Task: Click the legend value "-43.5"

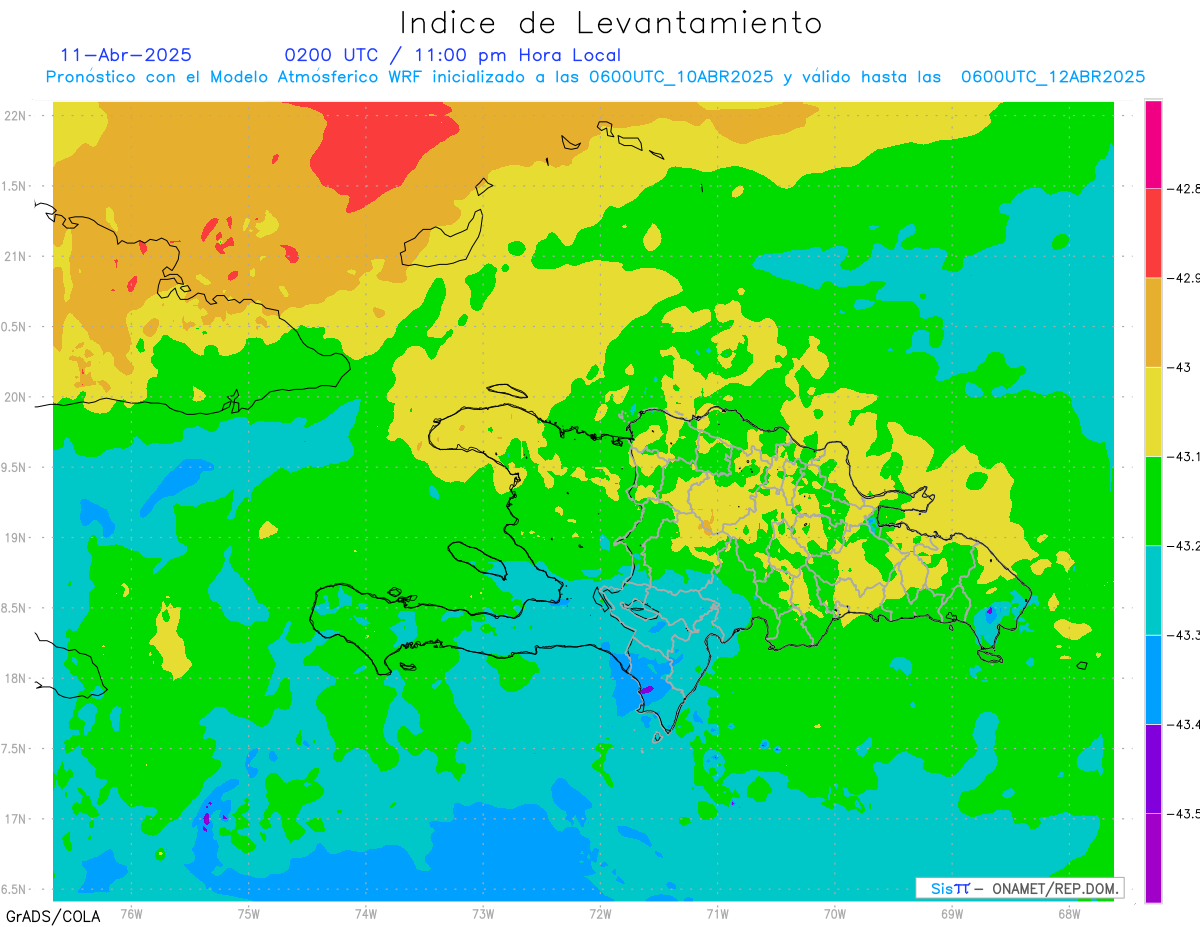Action: tap(1185, 813)
